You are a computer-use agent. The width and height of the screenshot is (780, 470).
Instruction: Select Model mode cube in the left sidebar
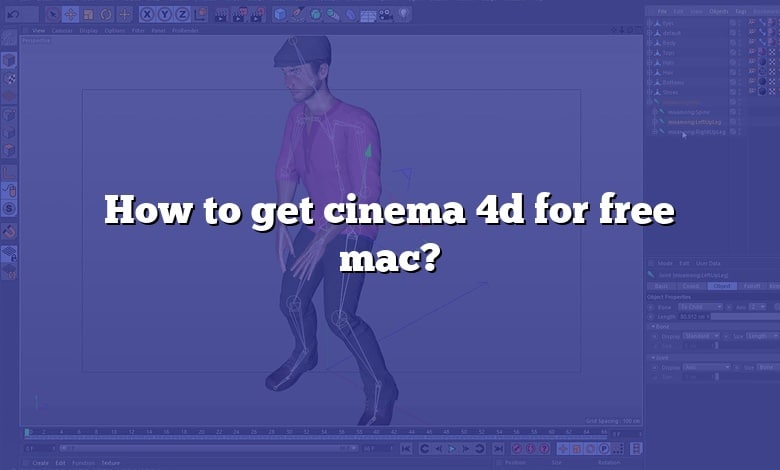point(9,61)
